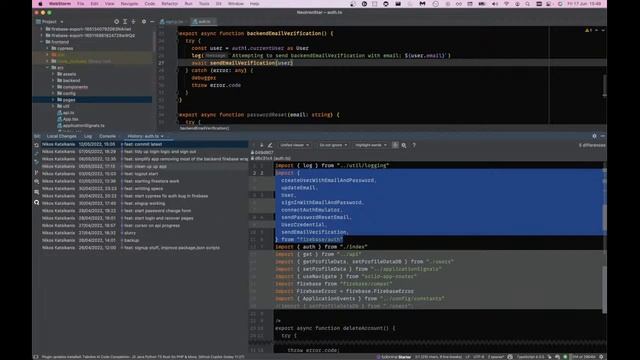Open Highlight words dropdown
Screen dimensions: 640x360
pyautogui.click(x=371, y=145)
